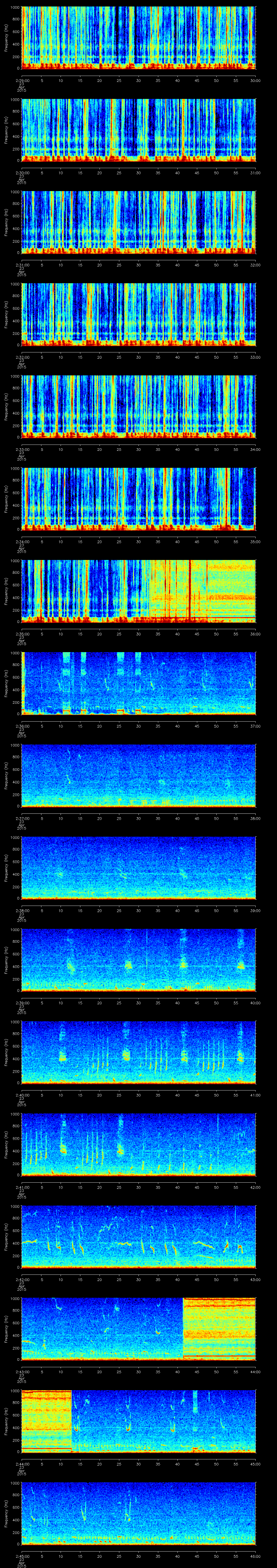
Task: Click the spectrogram panel starting at 2:38:00
Action: pos(139,868)
